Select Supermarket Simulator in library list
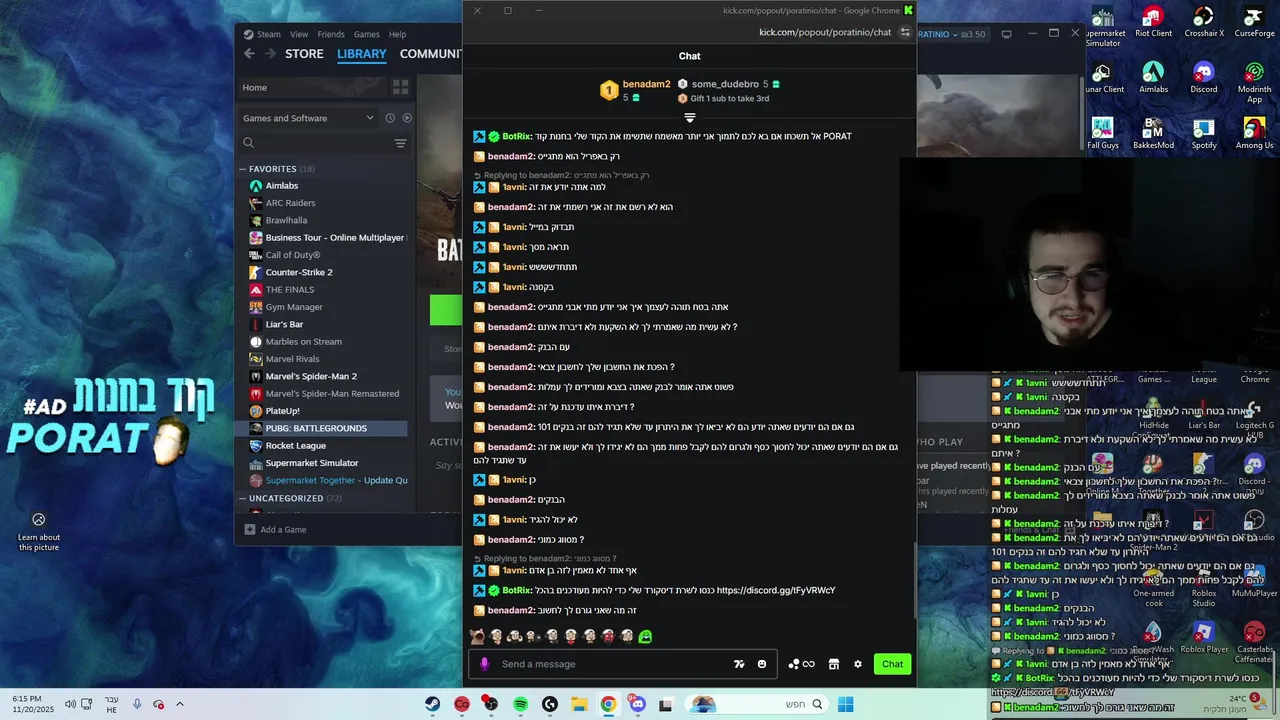The width and height of the screenshot is (1280, 720). (311, 463)
